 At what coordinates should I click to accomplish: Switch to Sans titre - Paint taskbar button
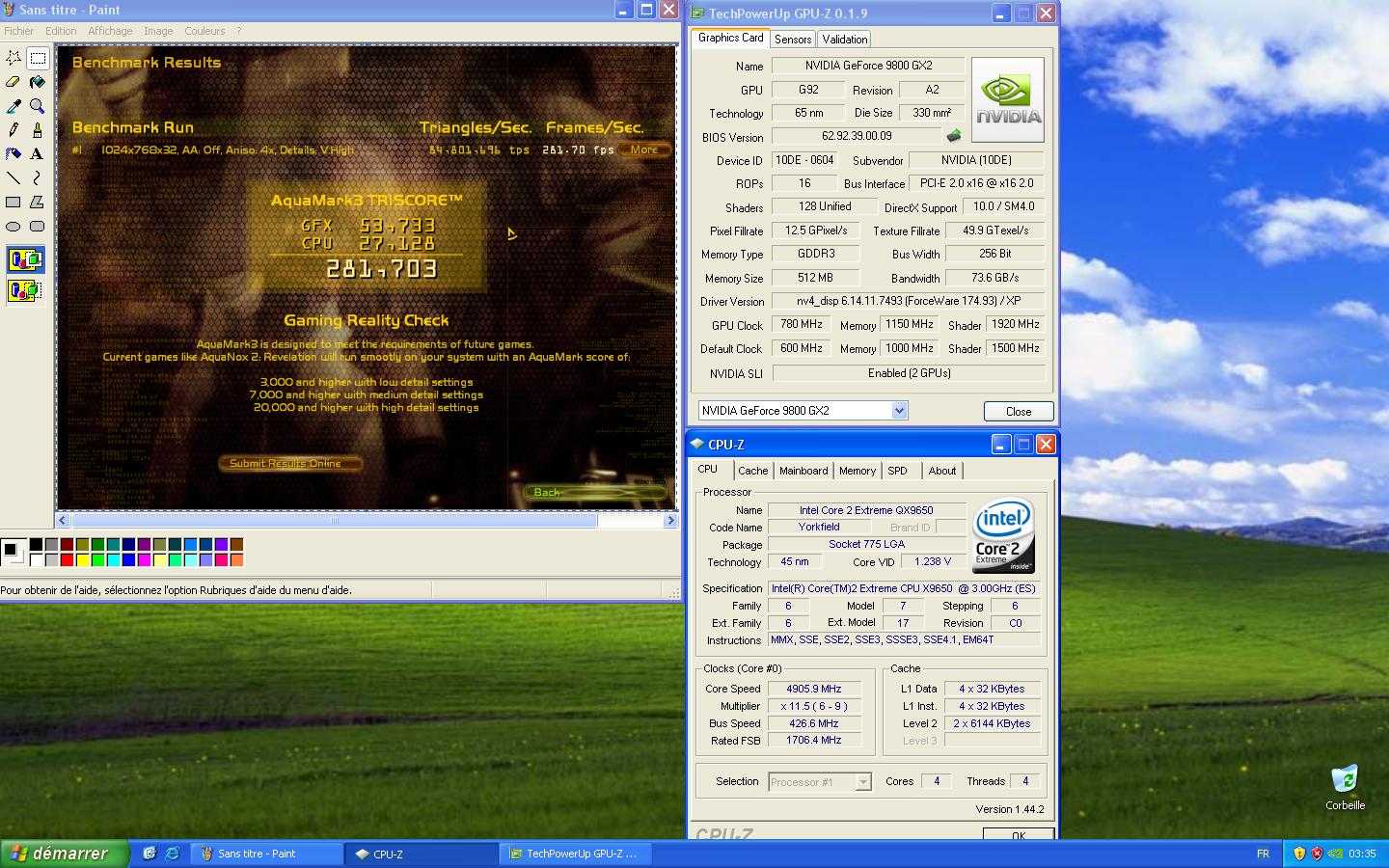tap(266, 854)
